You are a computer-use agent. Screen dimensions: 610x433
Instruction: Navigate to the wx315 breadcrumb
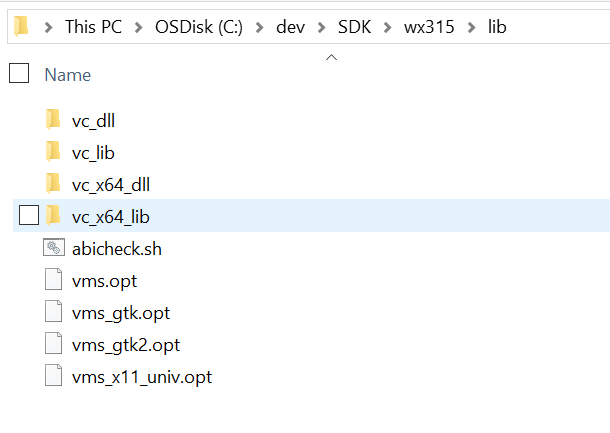429,27
